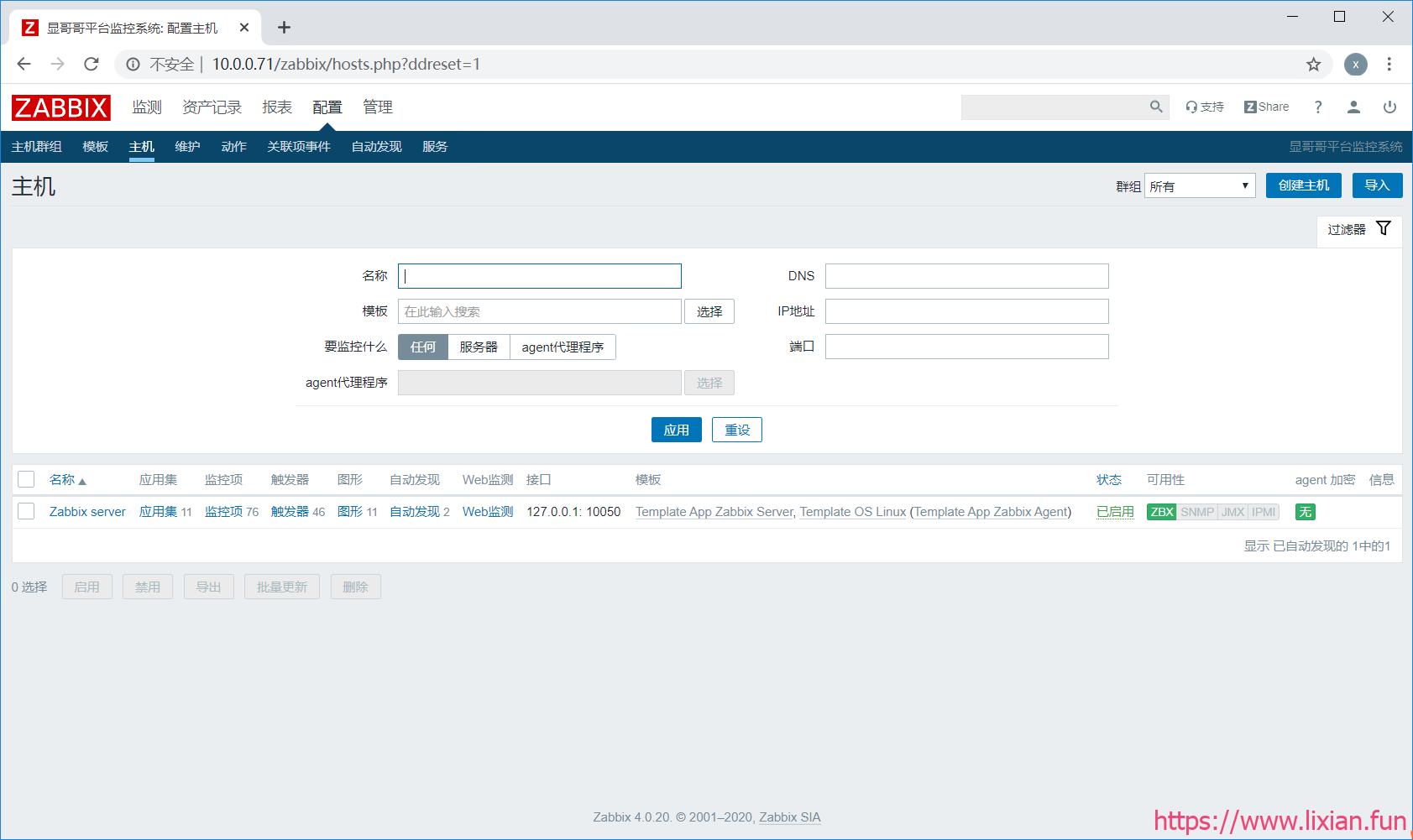This screenshot has height=840, width=1413.
Task: Click the 重设 filter button
Action: pos(737,430)
